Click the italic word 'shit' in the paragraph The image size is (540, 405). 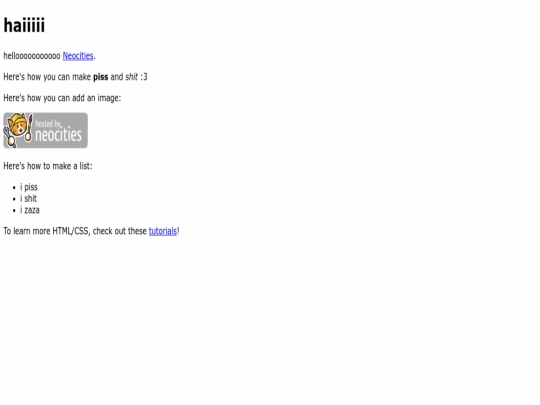coord(131,77)
